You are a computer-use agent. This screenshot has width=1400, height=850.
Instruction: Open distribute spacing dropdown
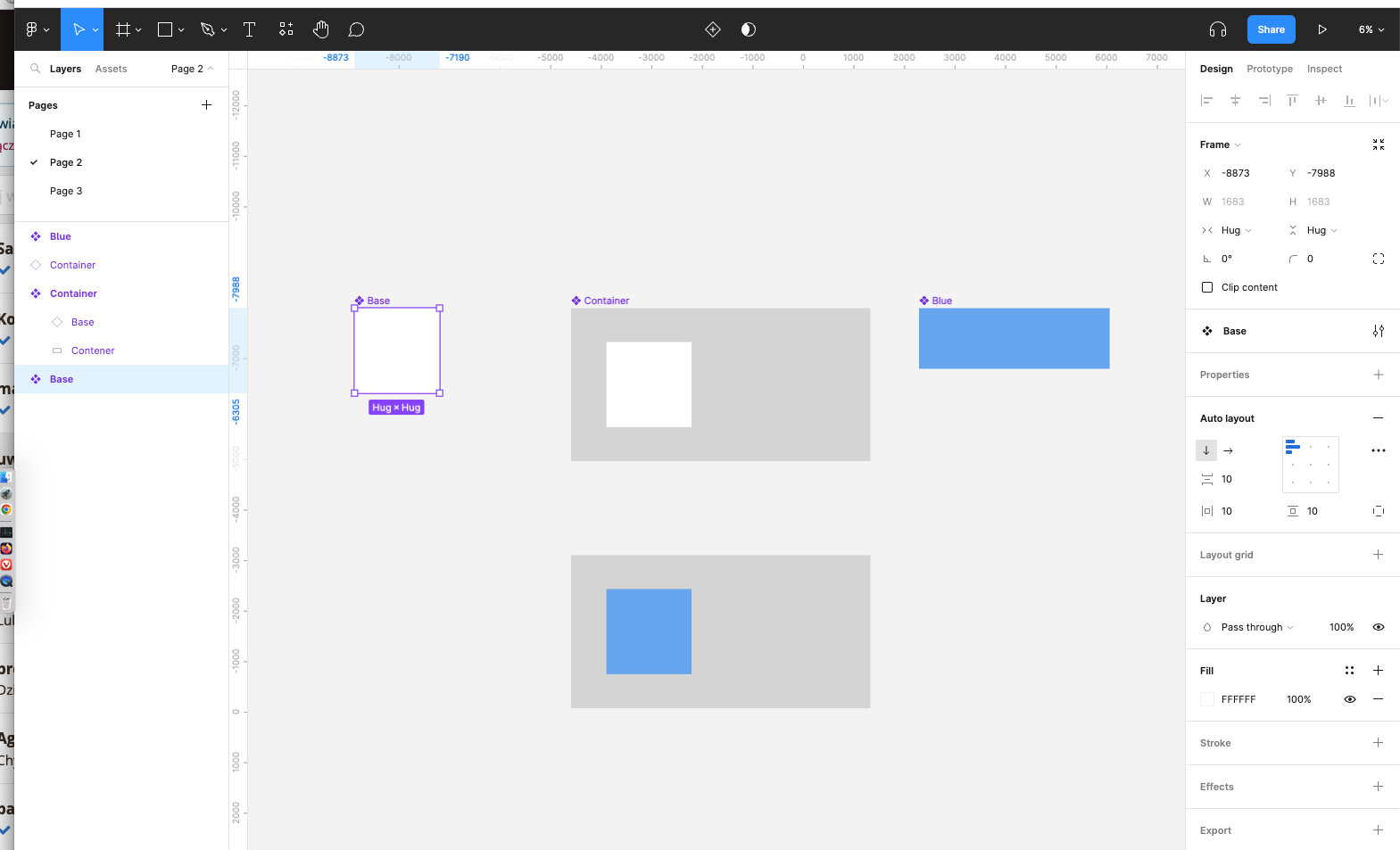click(x=1379, y=101)
